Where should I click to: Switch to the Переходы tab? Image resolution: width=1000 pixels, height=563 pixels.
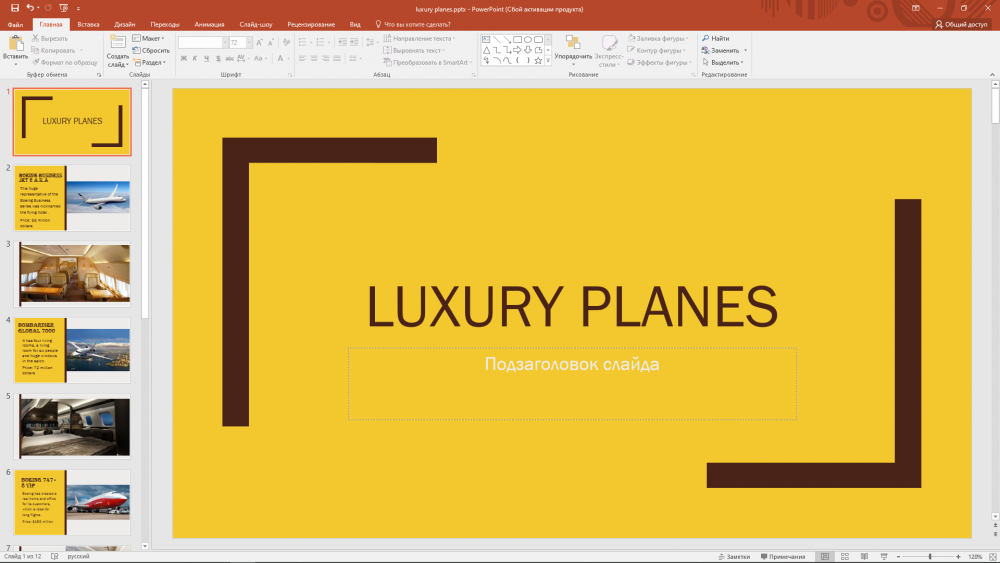165,24
